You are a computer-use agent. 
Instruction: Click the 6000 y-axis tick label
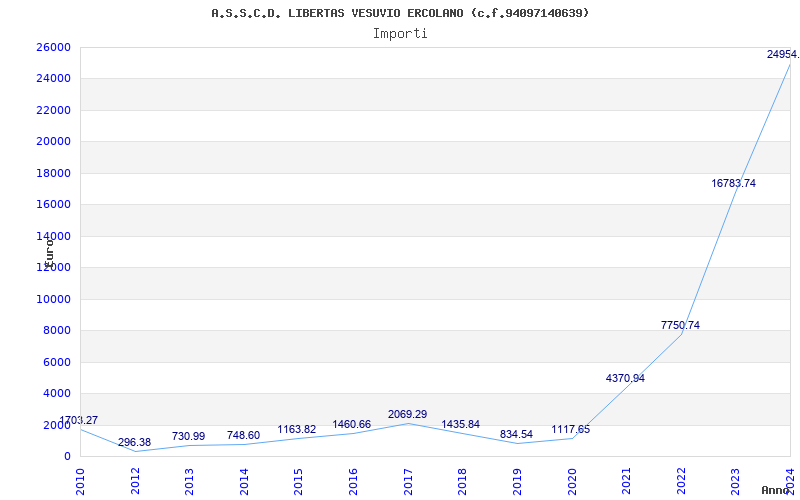click(x=56, y=362)
